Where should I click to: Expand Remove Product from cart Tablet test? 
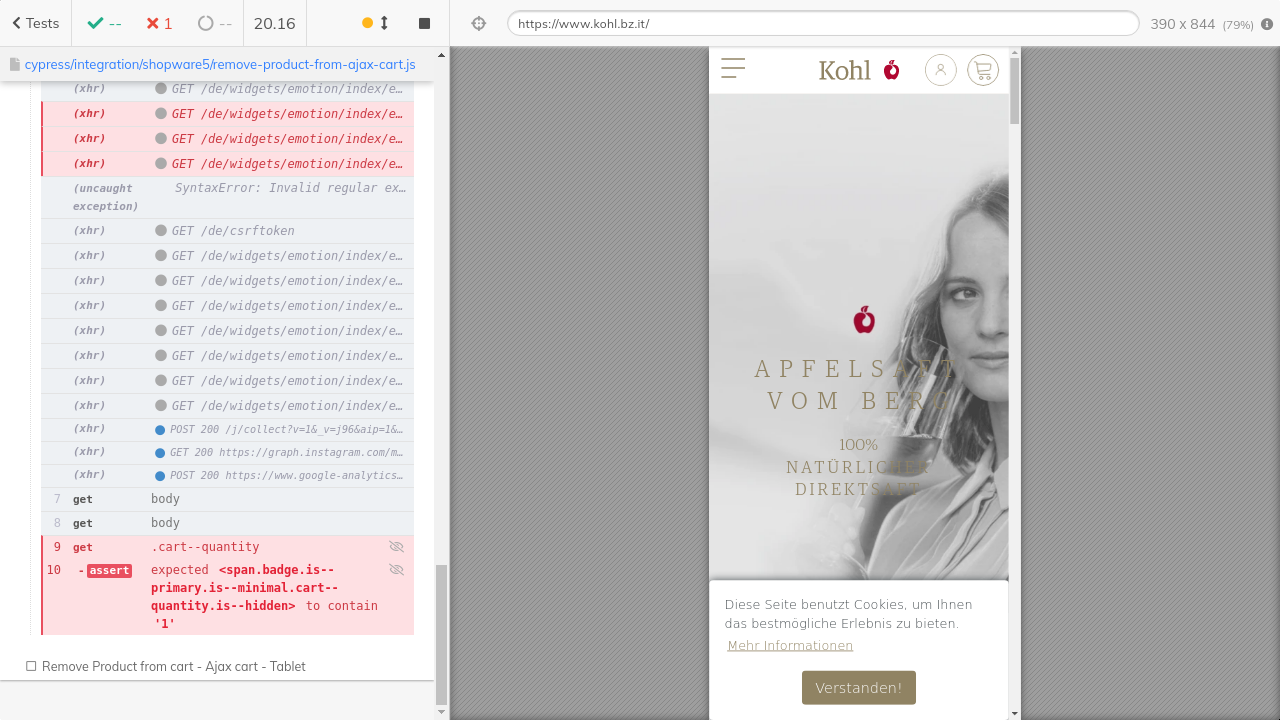(x=173, y=666)
